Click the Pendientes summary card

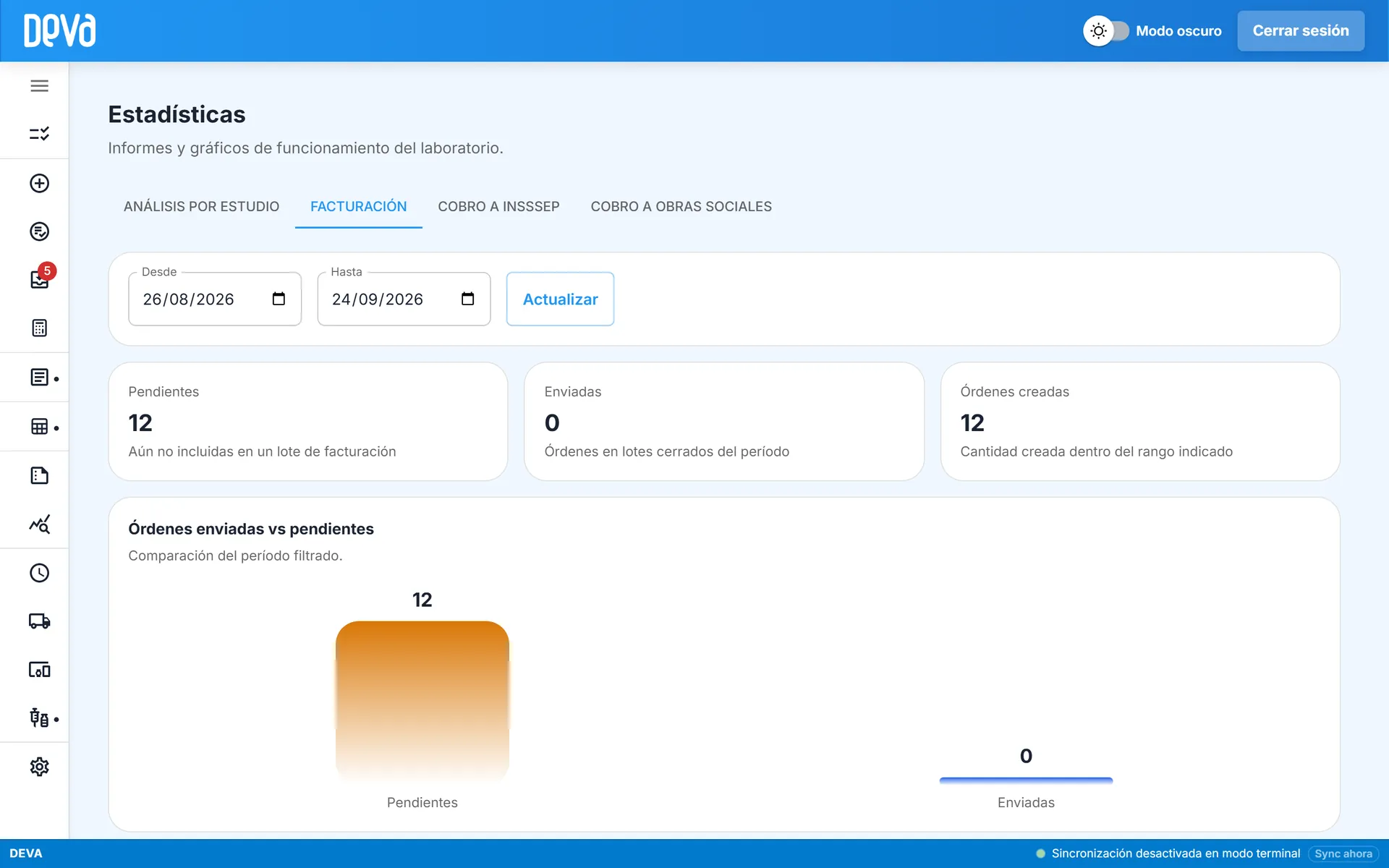[308, 422]
